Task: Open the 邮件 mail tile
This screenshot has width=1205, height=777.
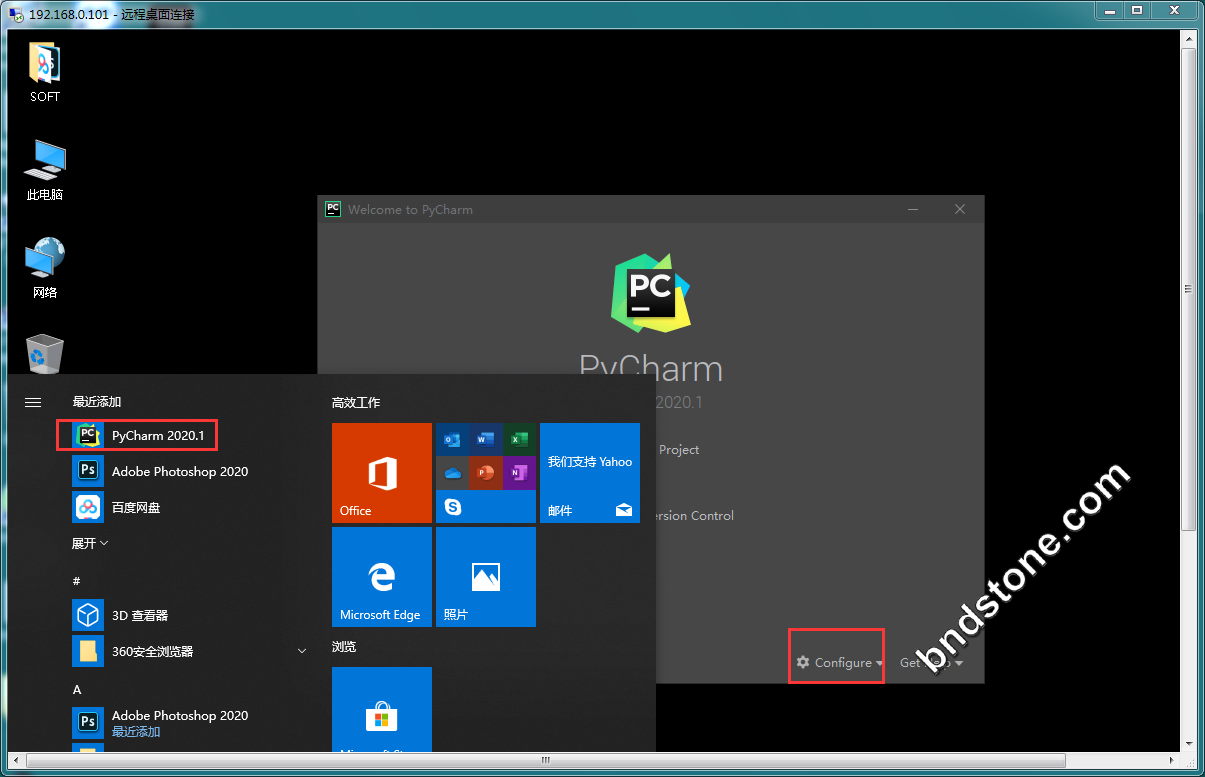Action: (589, 472)
